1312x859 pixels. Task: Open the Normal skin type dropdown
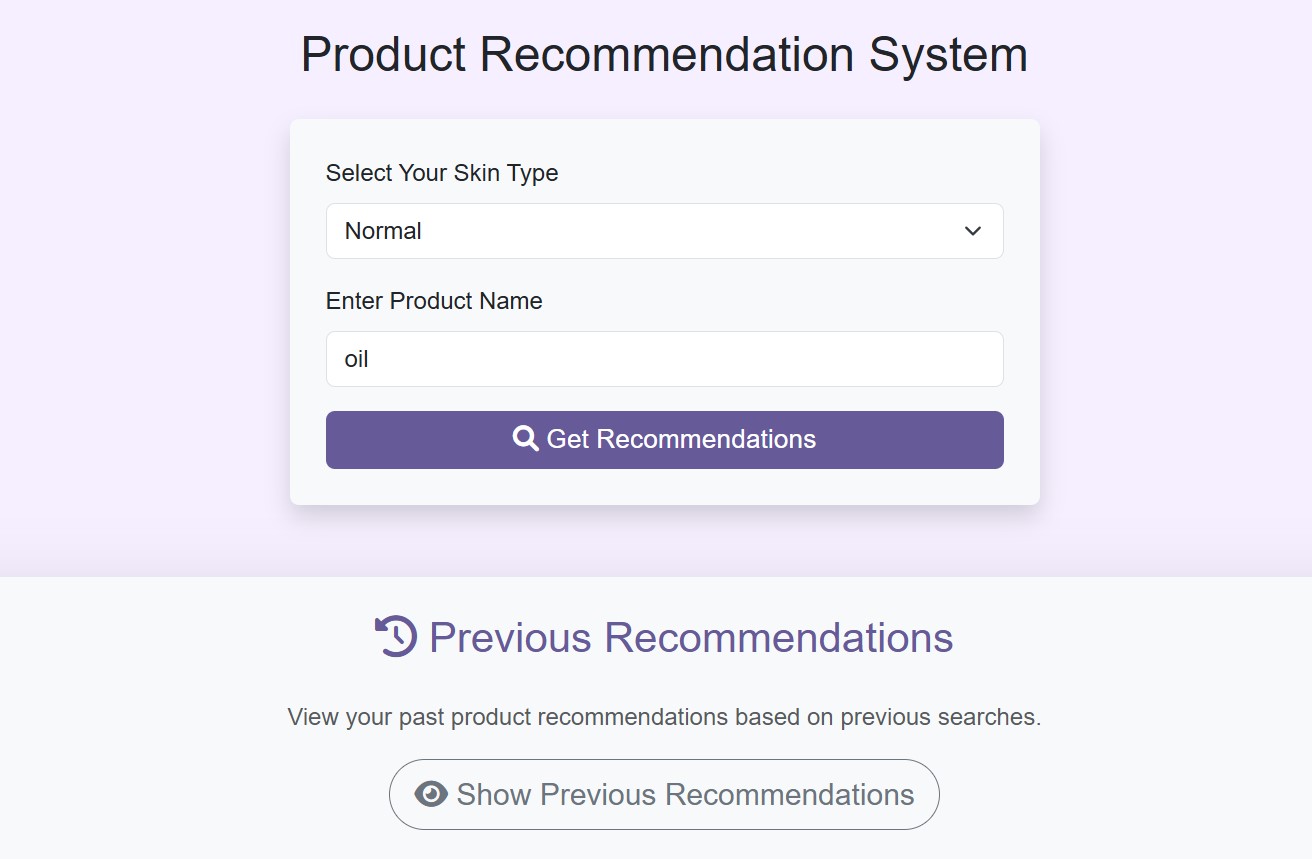pos(664,231)
